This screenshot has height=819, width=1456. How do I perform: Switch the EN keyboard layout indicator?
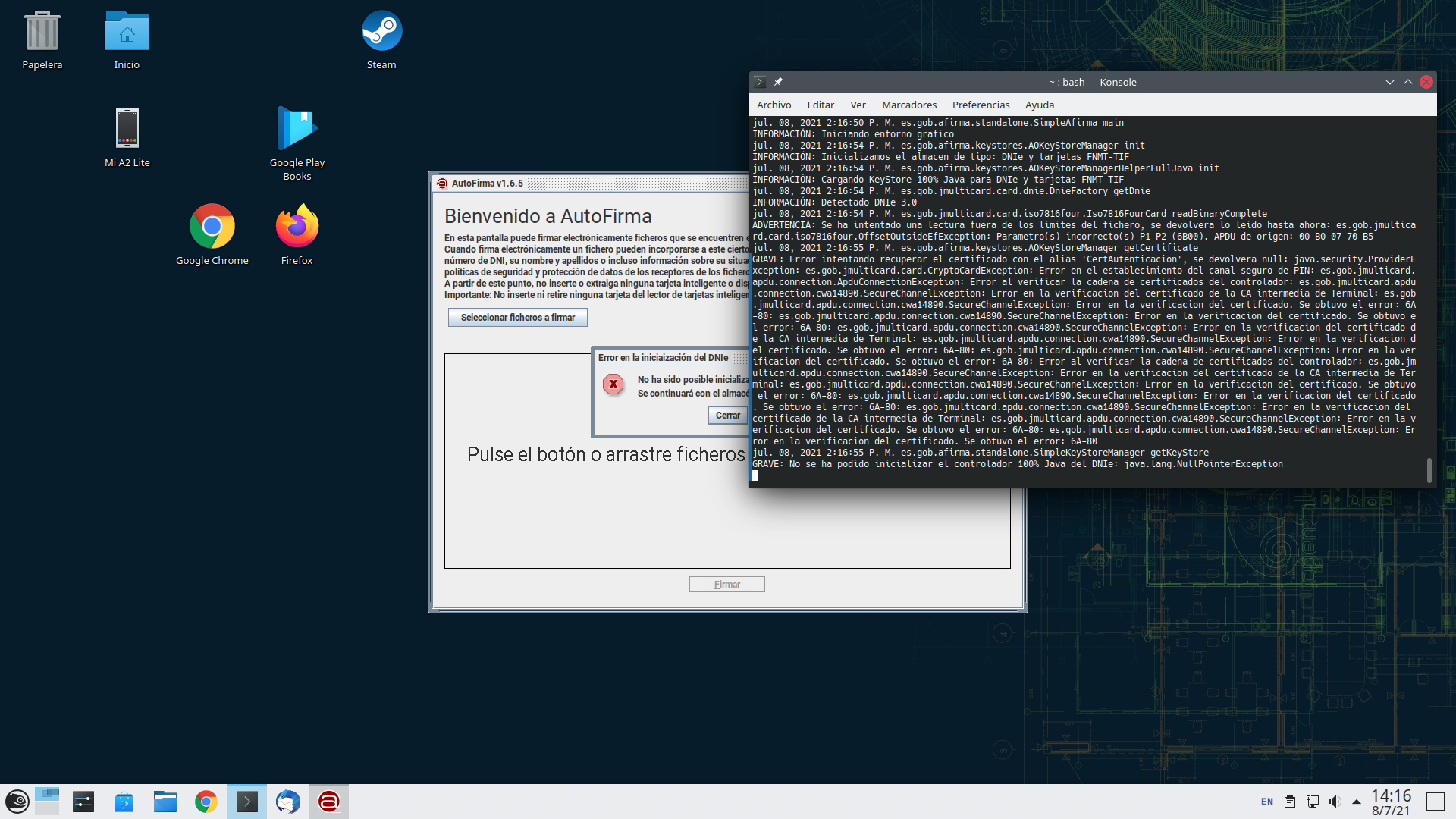[1267, 802]
